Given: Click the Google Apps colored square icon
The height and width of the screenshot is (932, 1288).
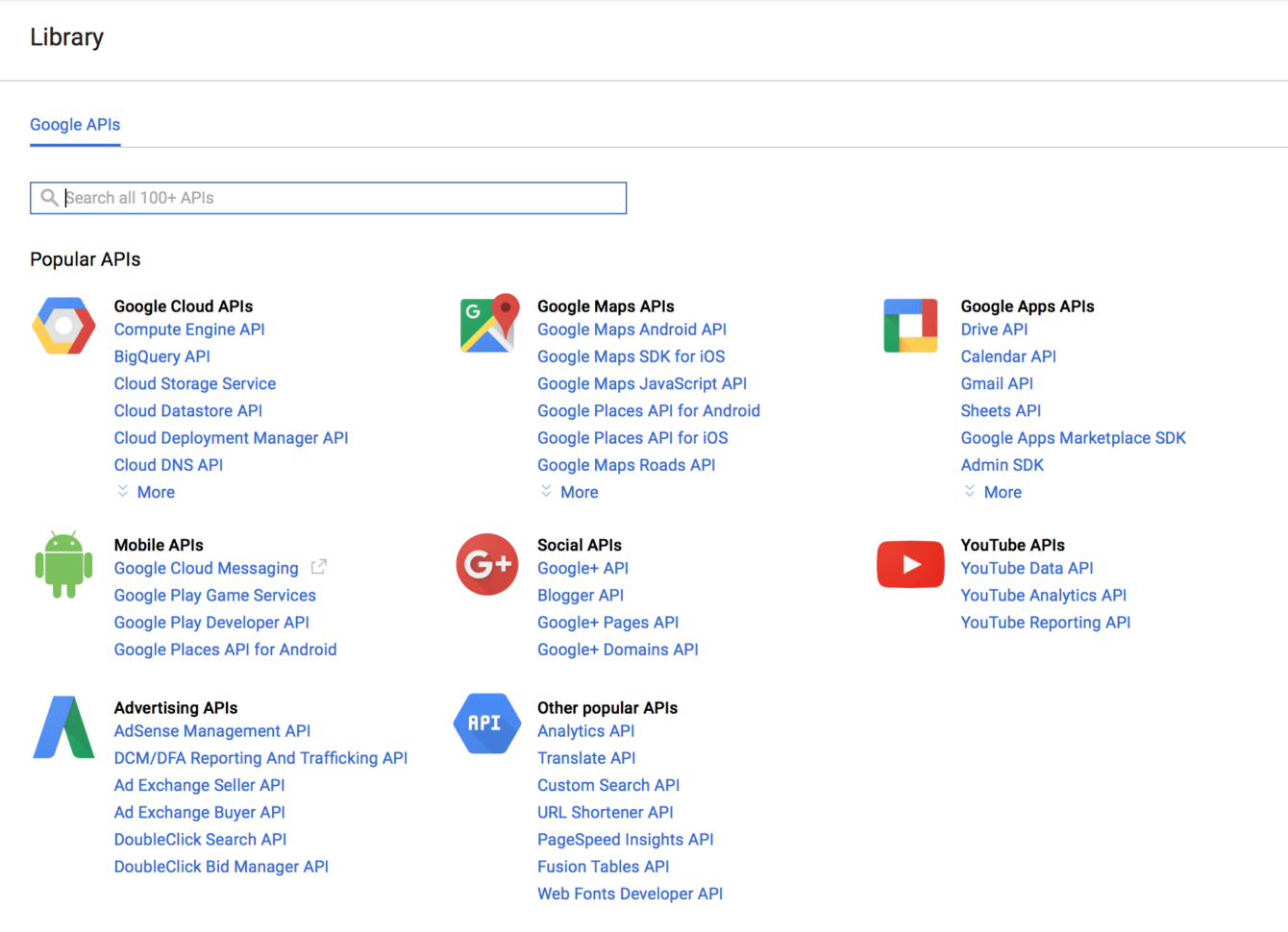Looking at the screenshot, I should pos(909,325).
